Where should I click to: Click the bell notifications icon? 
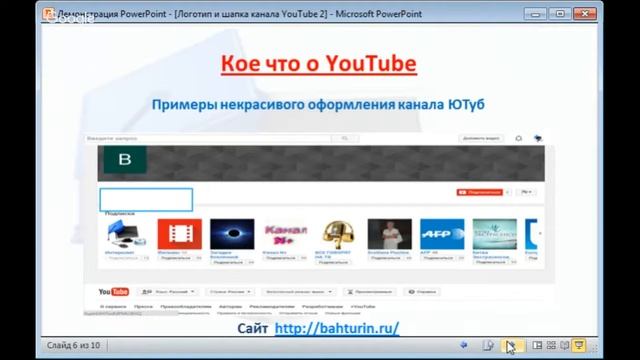point(518,138)
